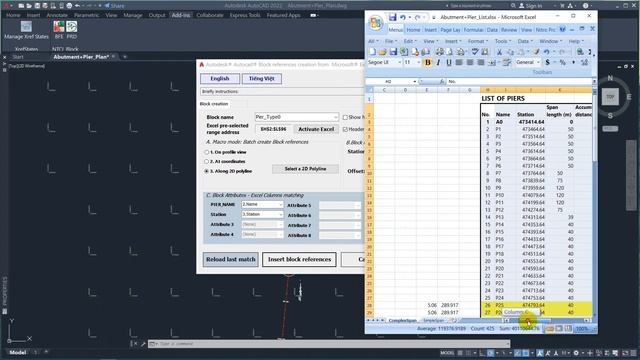640x360 pixels.
Task: Click AutoCAD quick access Undo arrow
Action: tap(77, 6)
